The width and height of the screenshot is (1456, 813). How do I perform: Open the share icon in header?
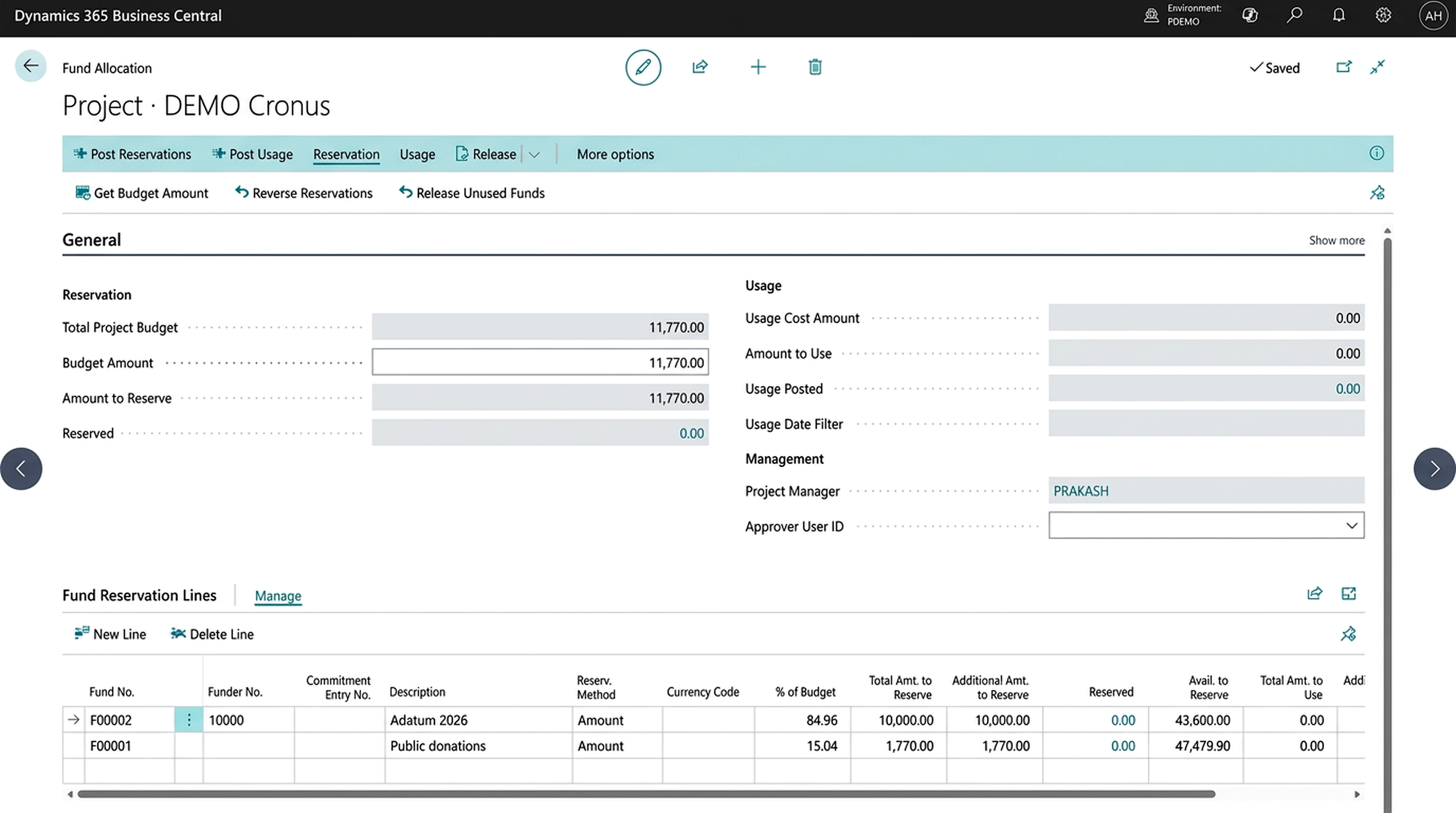(x=700, y=67)
